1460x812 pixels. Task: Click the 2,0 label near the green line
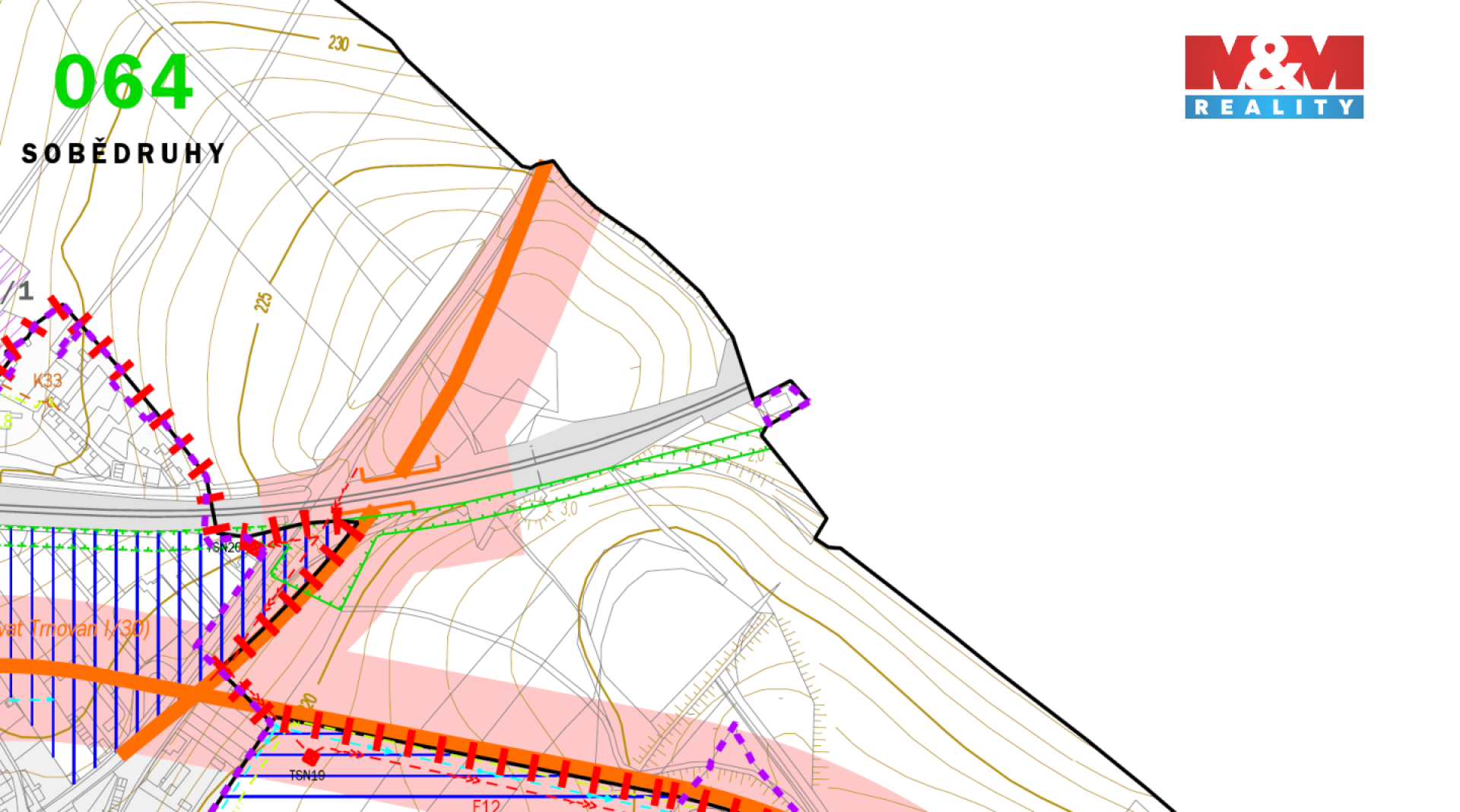[x=756, y=455]
